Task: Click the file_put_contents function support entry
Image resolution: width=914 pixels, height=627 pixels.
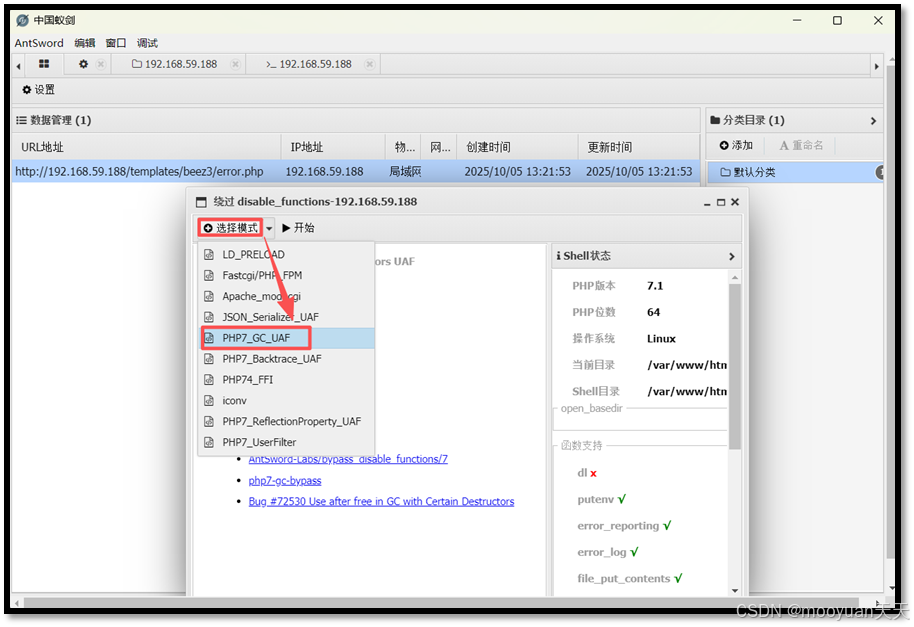Action: pyautogui.click(x=630, y=579)
